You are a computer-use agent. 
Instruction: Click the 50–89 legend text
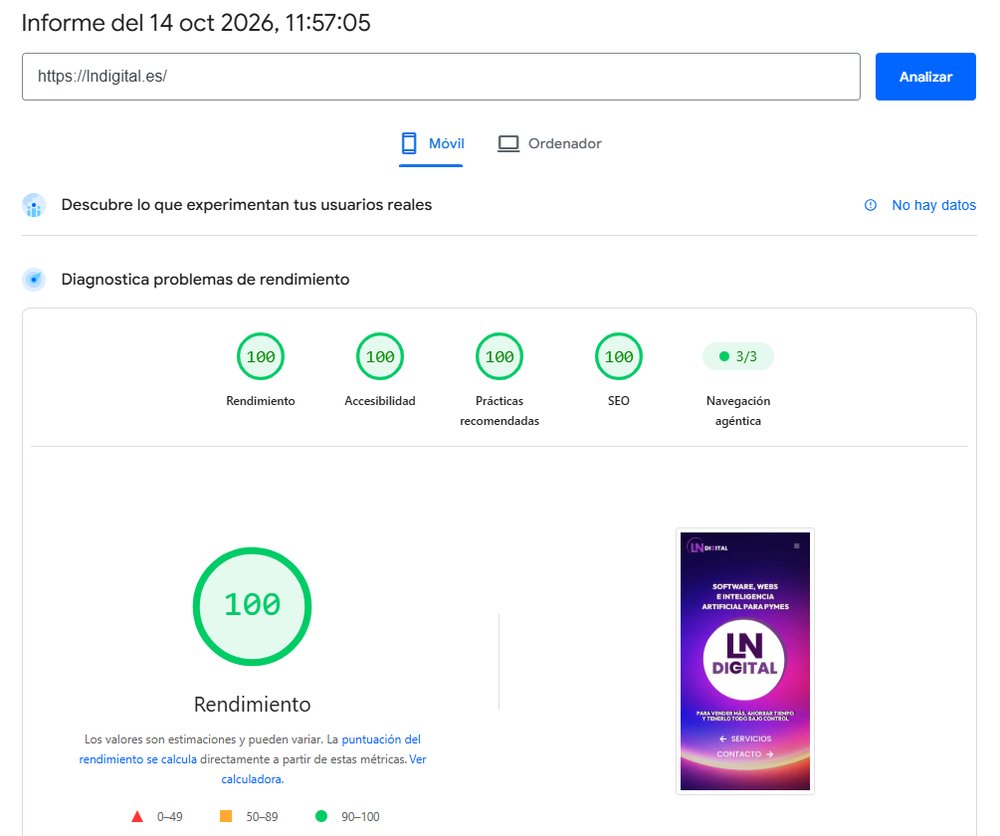(x=262, y=817)
